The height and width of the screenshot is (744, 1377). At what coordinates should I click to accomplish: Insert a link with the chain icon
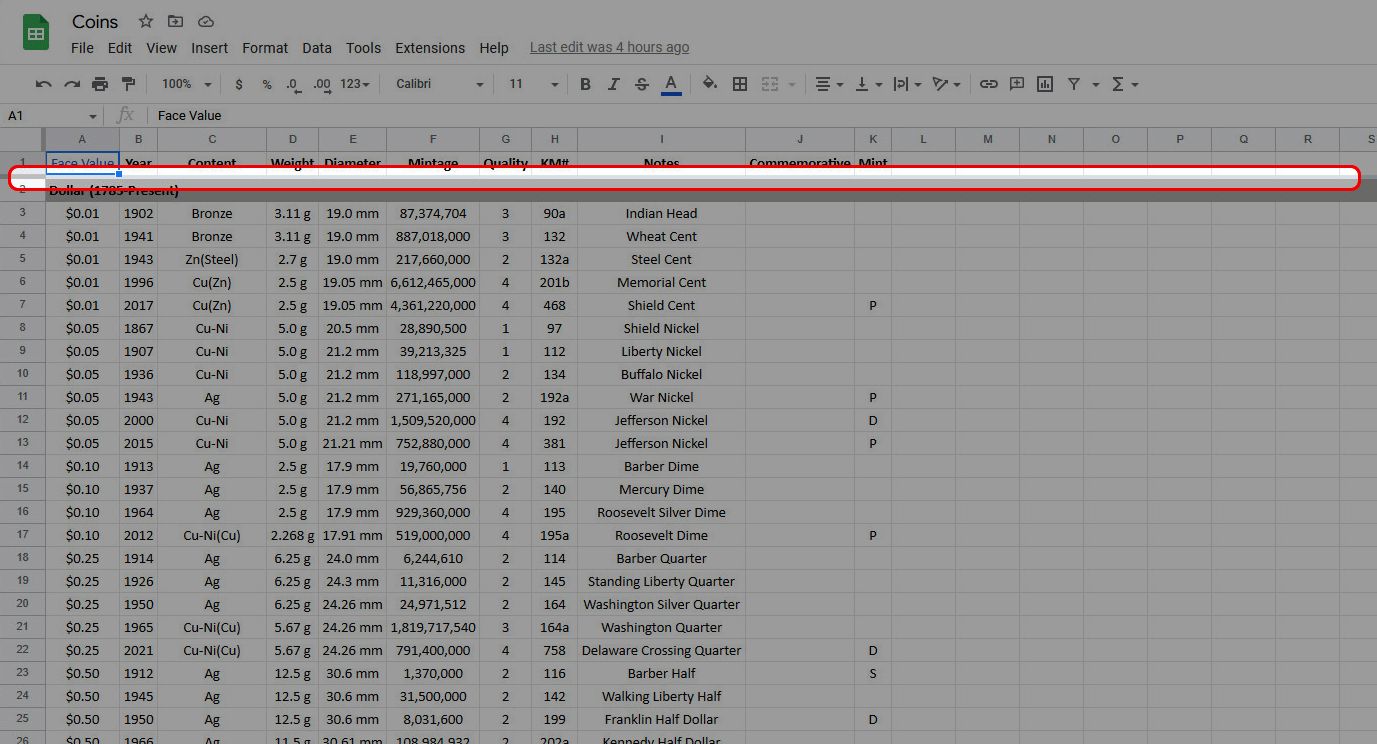[988, 84]
